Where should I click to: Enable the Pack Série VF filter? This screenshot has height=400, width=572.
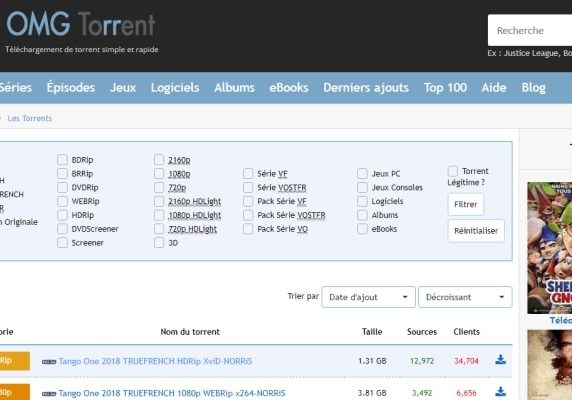[248, 201]
